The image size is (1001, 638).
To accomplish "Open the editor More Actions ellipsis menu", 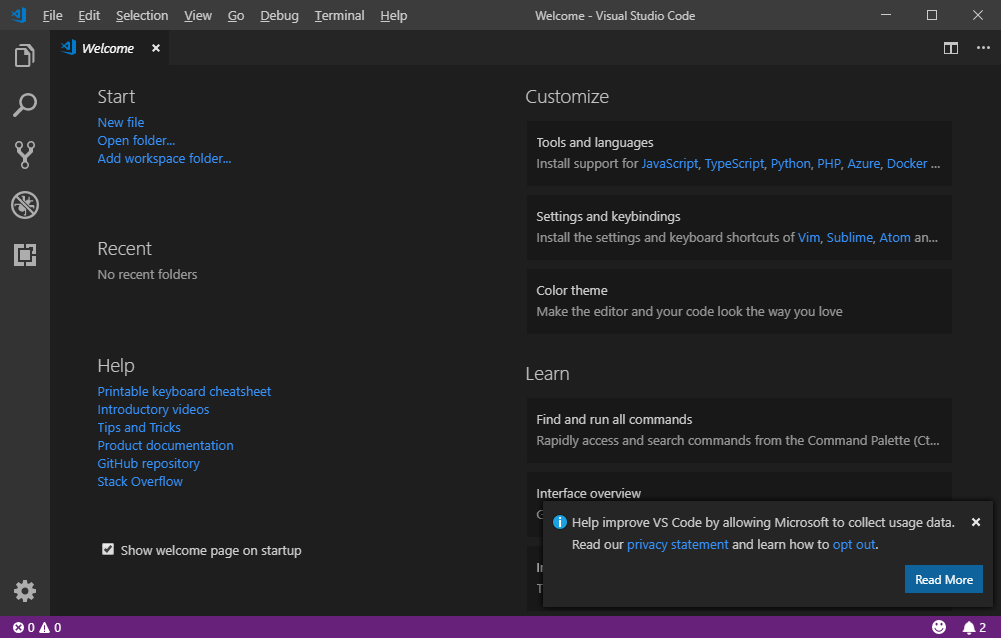I will click(x=983, y=48).
